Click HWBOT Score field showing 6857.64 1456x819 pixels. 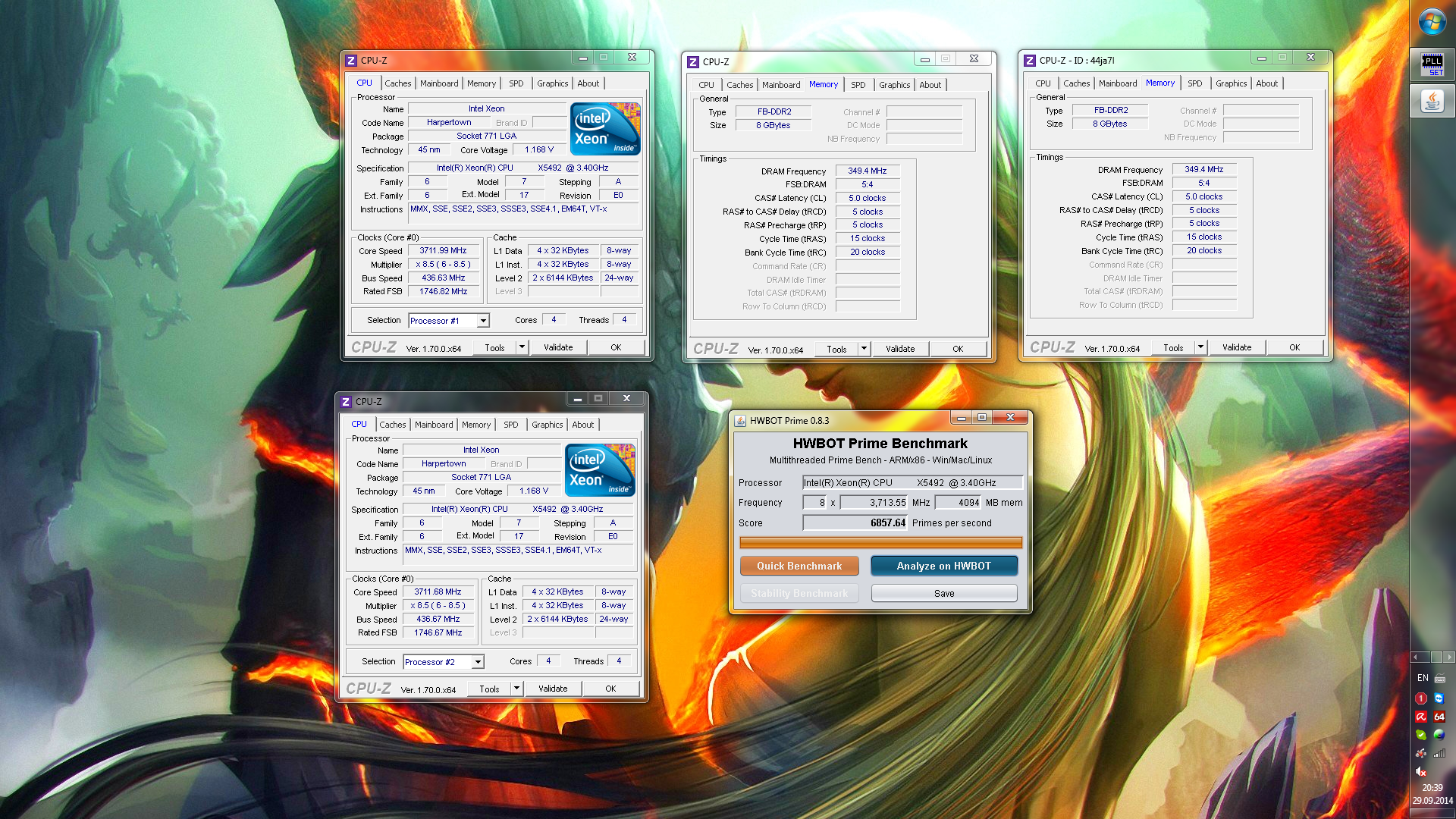point(855,522)
